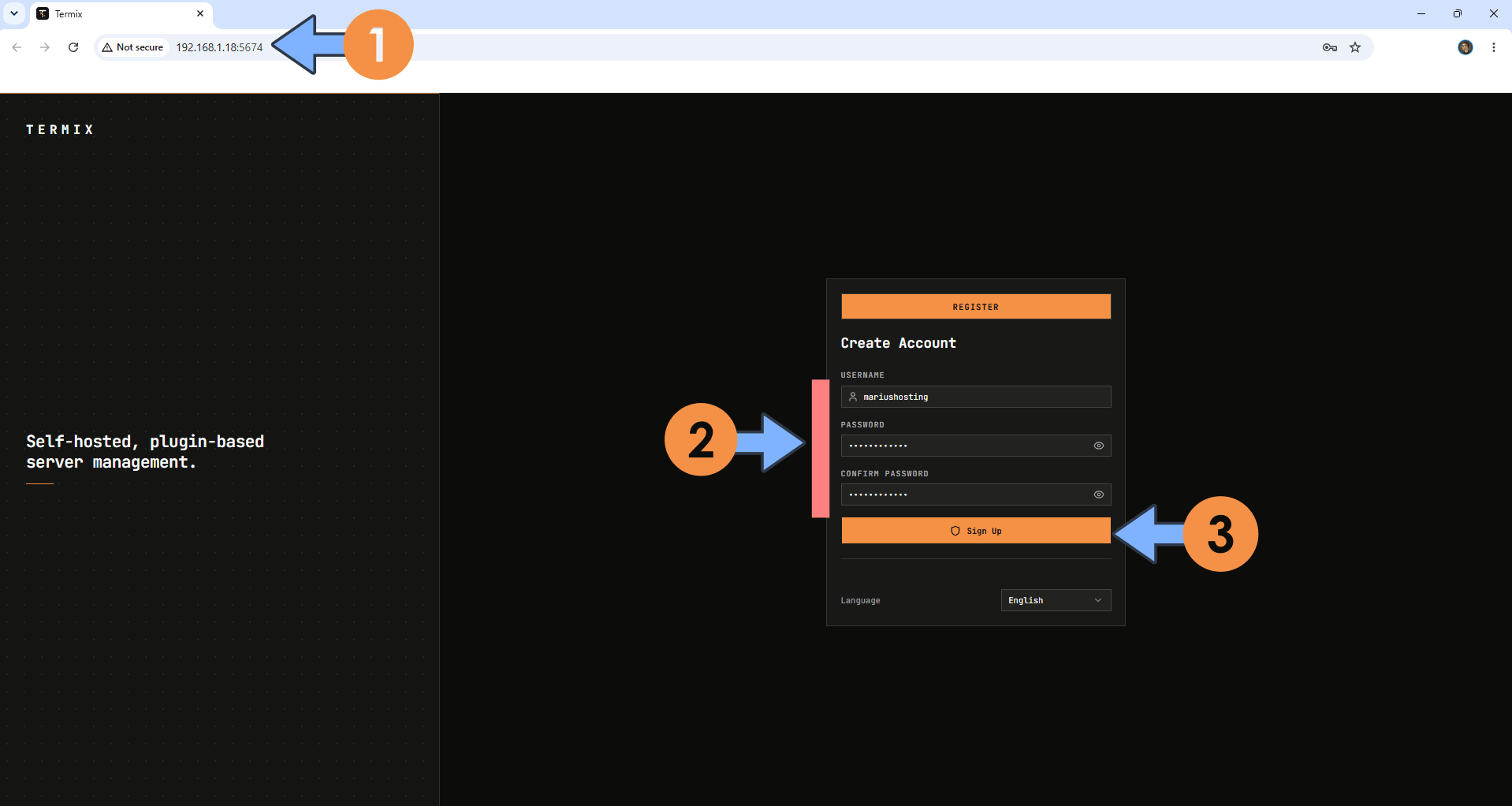Screen dimensions: 1512x806
Task: Minimize the browser window
Action: (x=1421, y=13)
